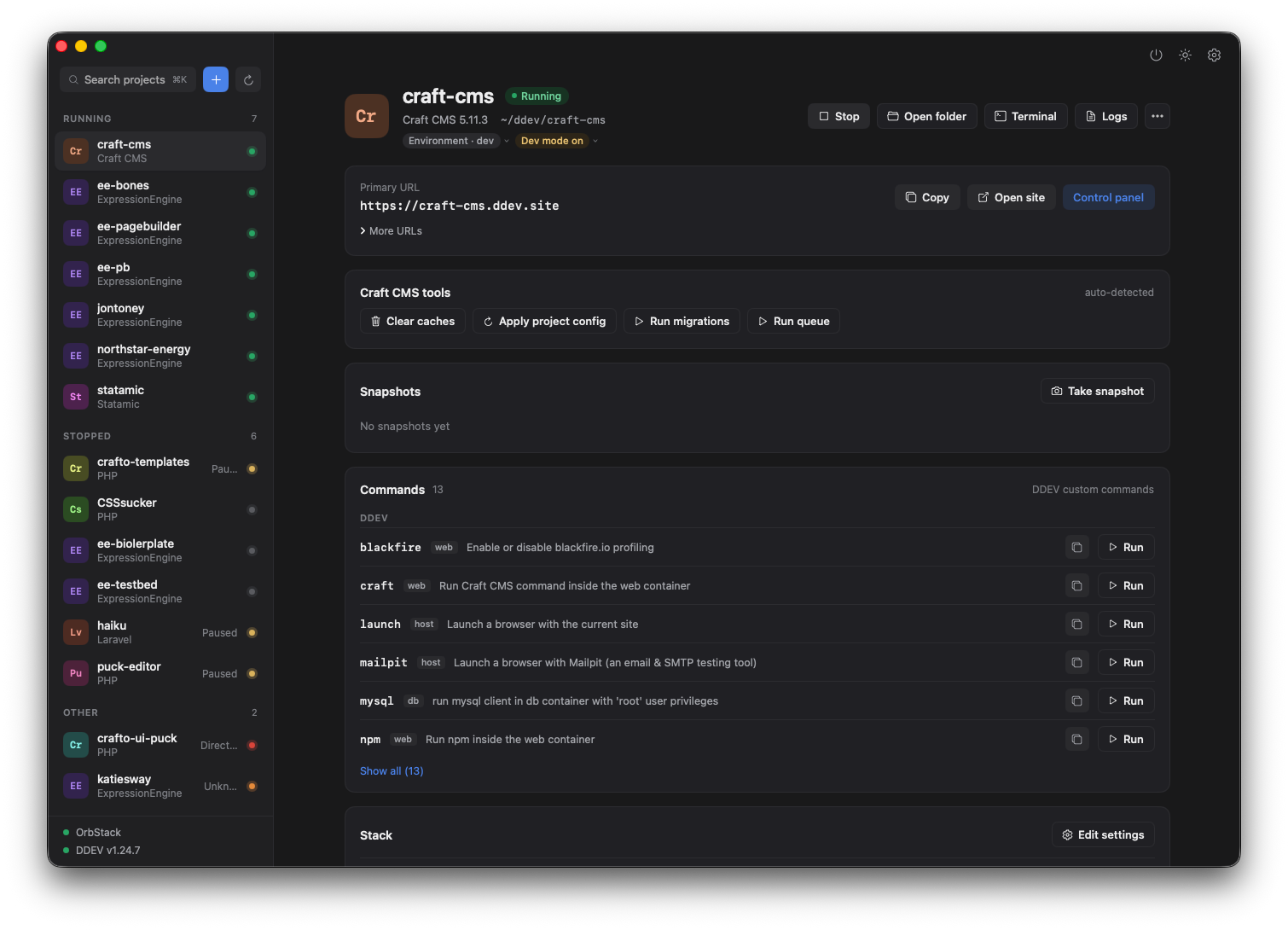Click the Cr avatar icon beside the craft-cms title
This screenshot has width=1288, height=930.
coord(366,116)
